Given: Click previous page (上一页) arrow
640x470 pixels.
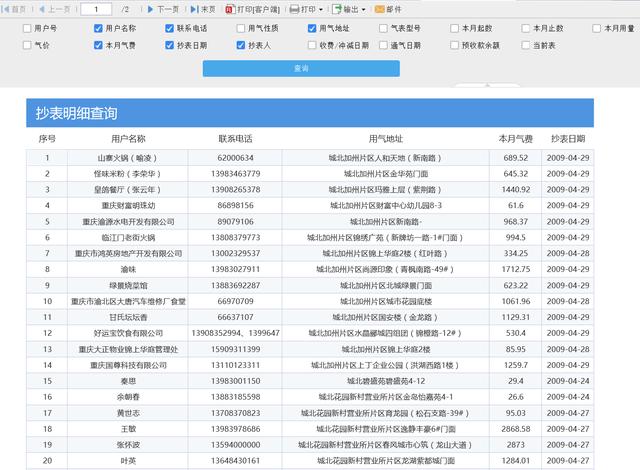Looking at the screenshot, I should click(x=42, y=9).
